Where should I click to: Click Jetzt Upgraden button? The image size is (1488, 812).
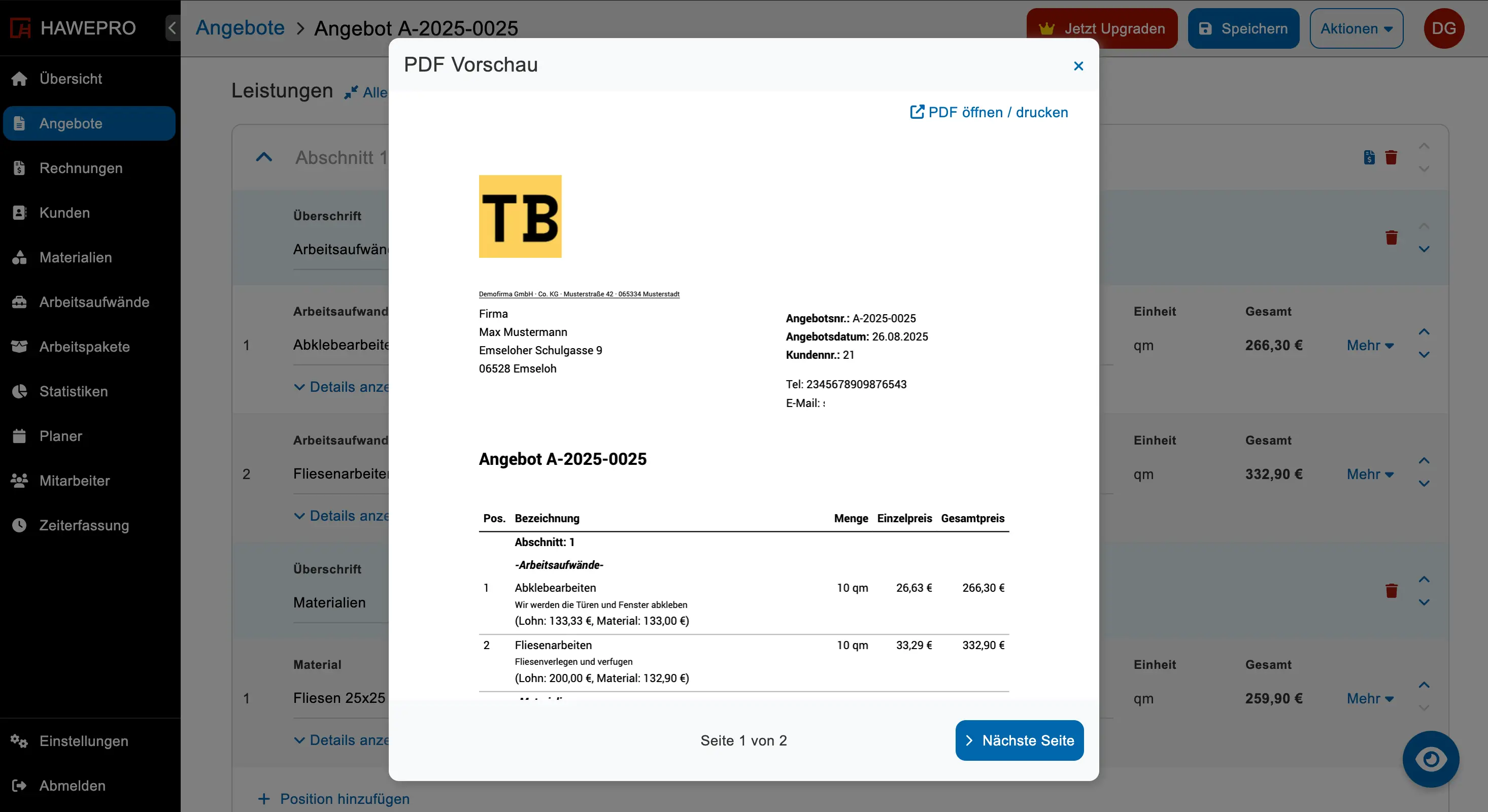[x=1102, y=28]
